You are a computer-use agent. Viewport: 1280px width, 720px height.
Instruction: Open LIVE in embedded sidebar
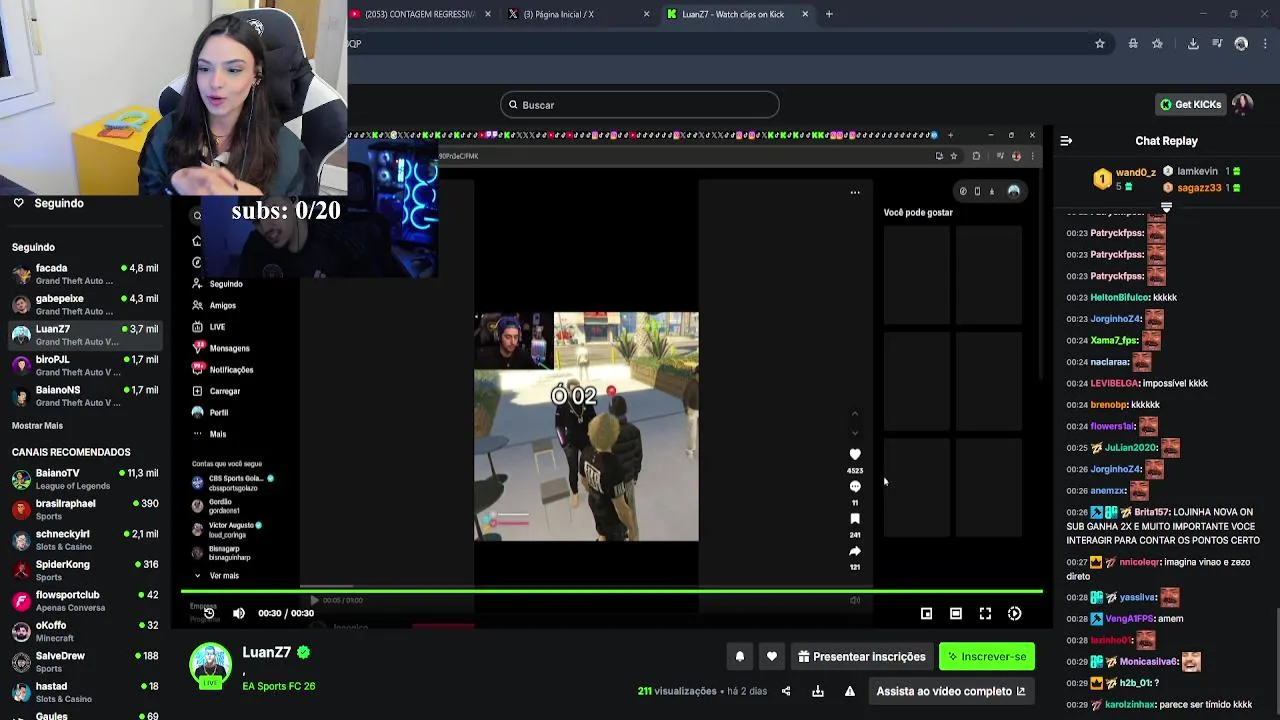(209, 327)
